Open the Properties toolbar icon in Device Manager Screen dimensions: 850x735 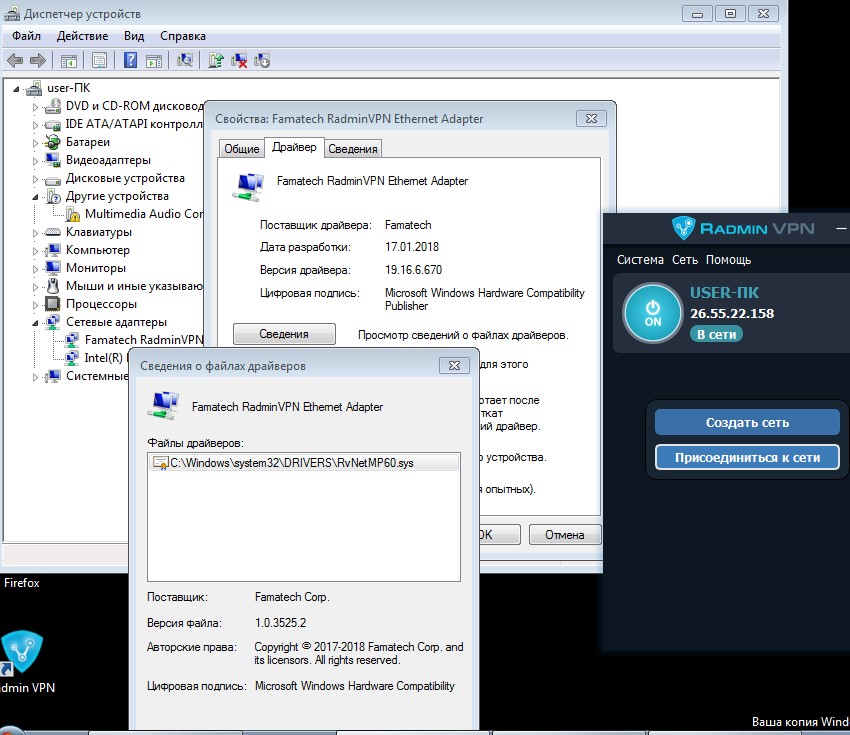pos(99,60)
